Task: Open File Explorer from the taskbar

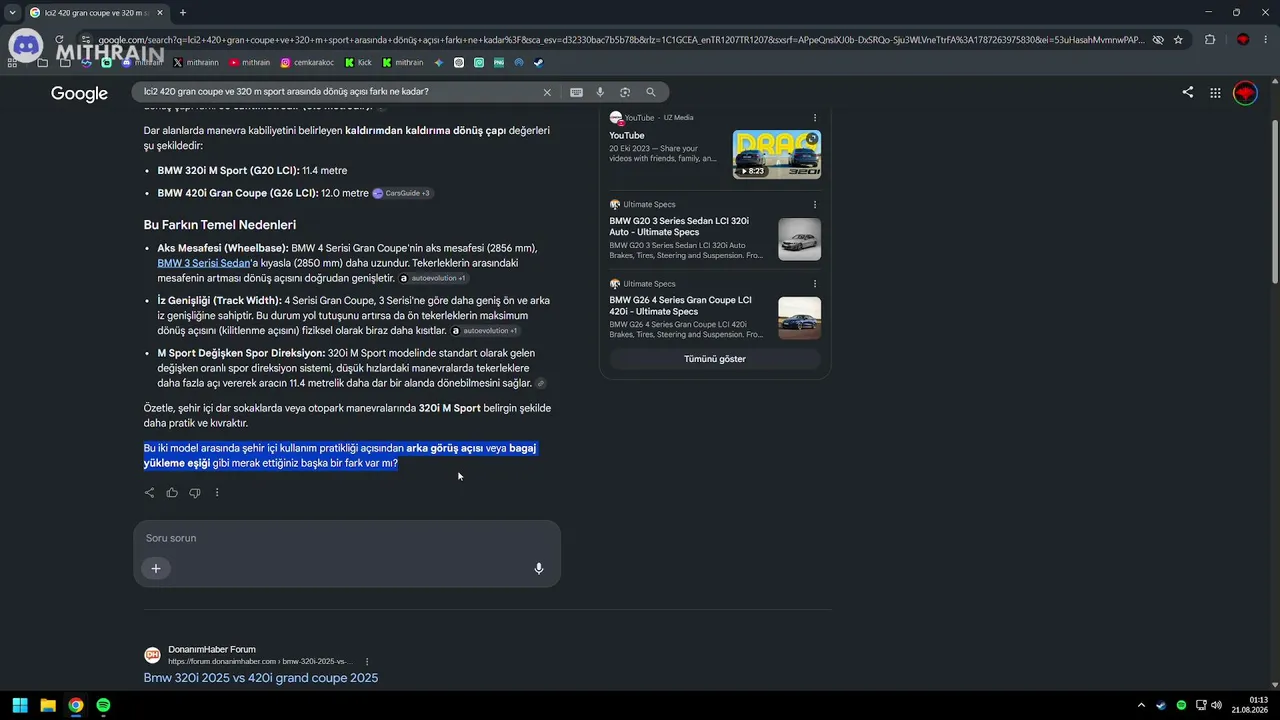Action: (47, 705)
